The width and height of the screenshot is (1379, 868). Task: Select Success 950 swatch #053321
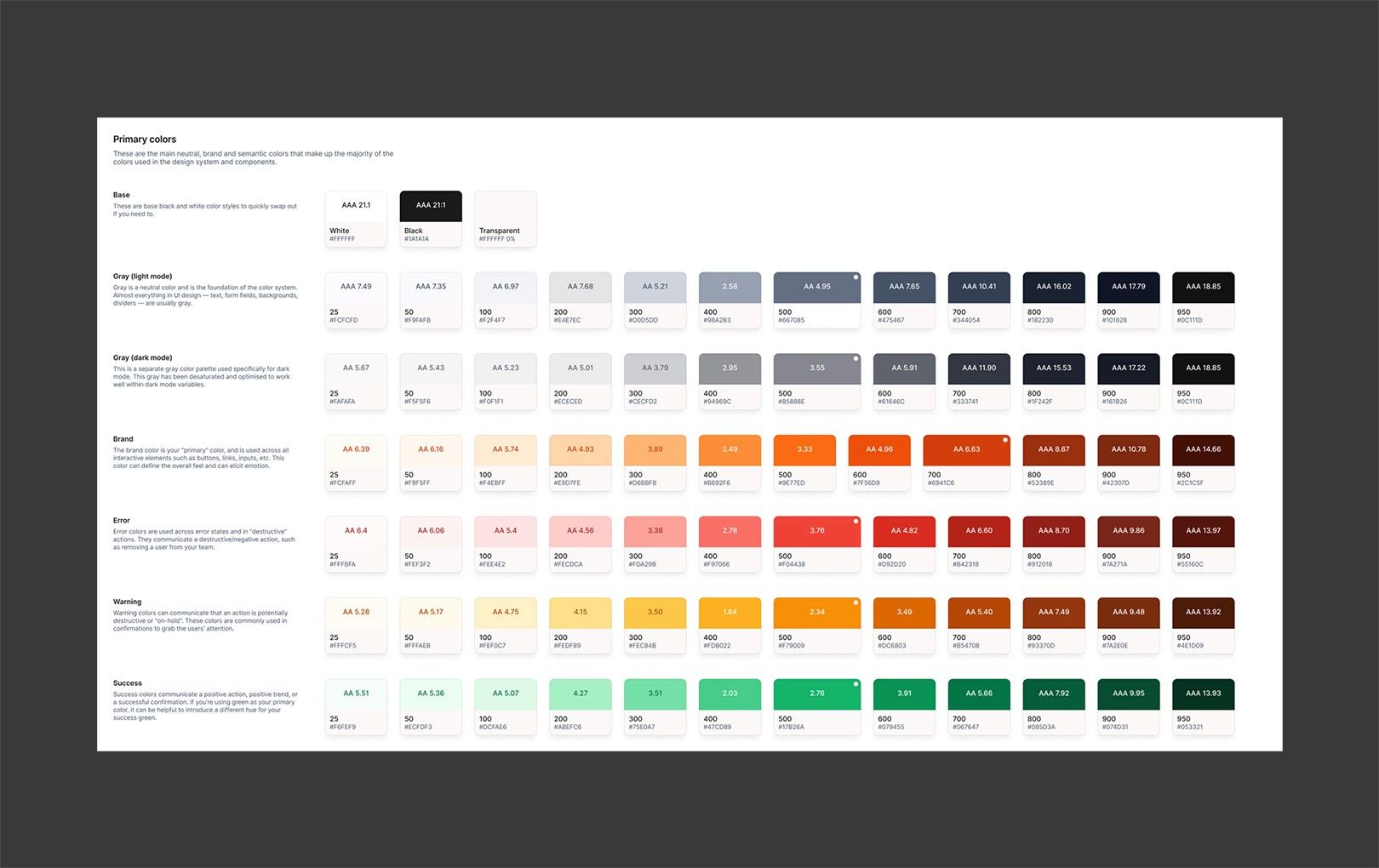click(x=1204, y=707)
